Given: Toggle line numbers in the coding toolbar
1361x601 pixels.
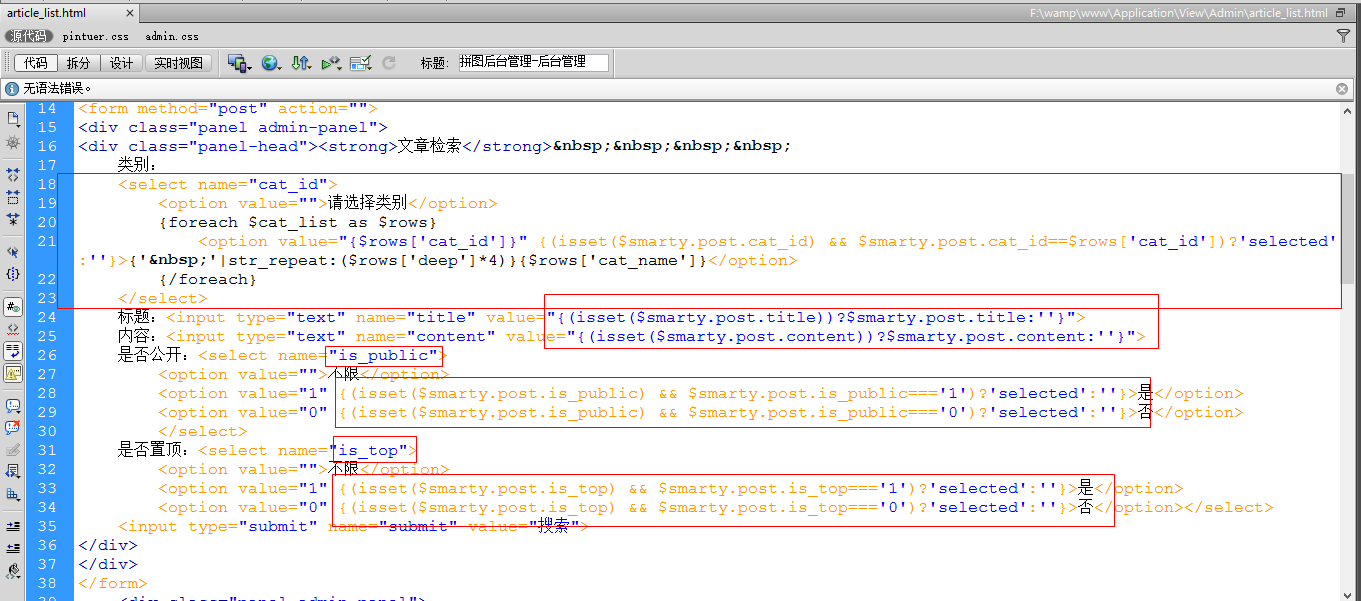Looking at the screenshot, I should click(x=13, y=307).
